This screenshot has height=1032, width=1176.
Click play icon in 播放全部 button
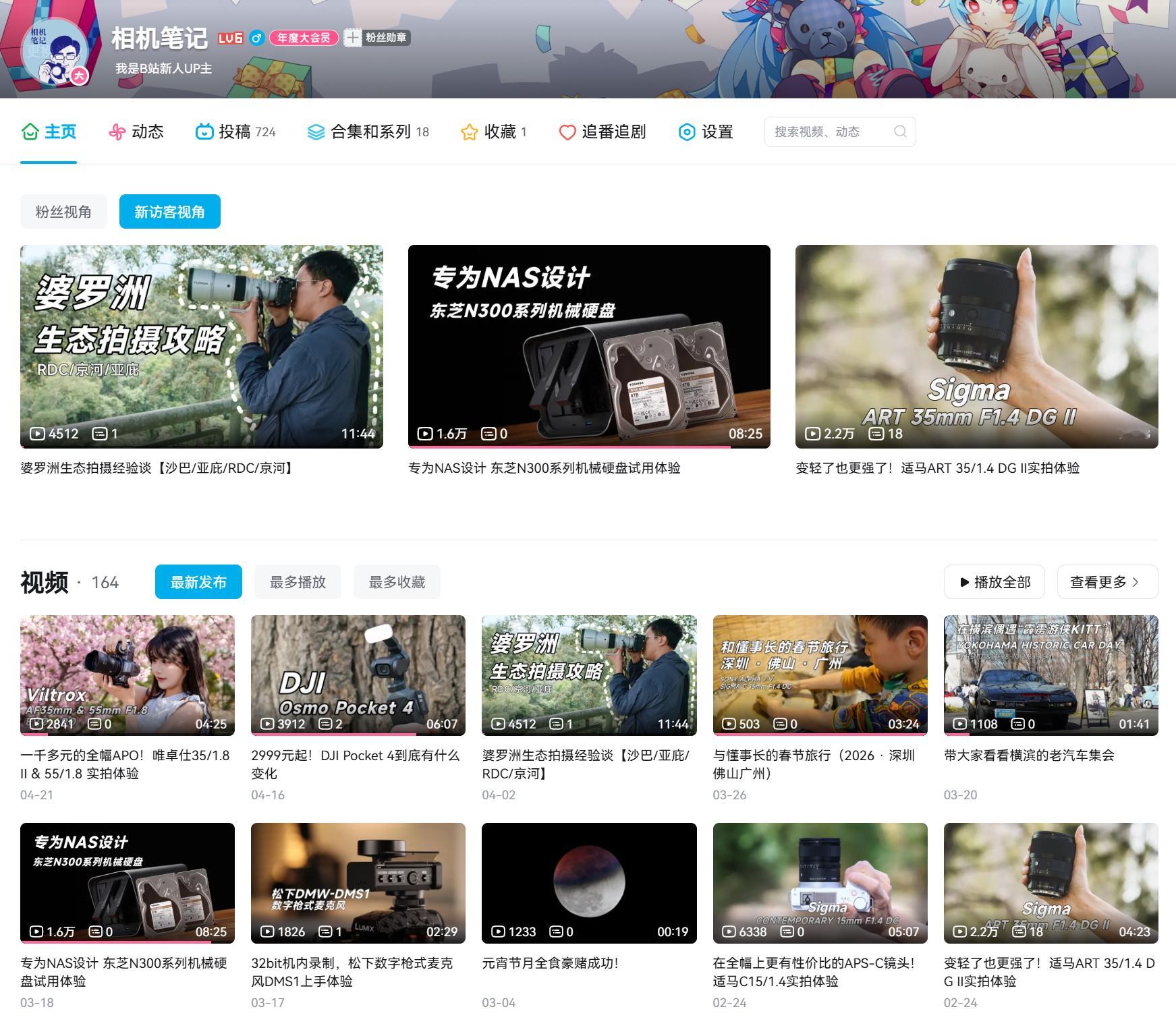coord(964,582)
